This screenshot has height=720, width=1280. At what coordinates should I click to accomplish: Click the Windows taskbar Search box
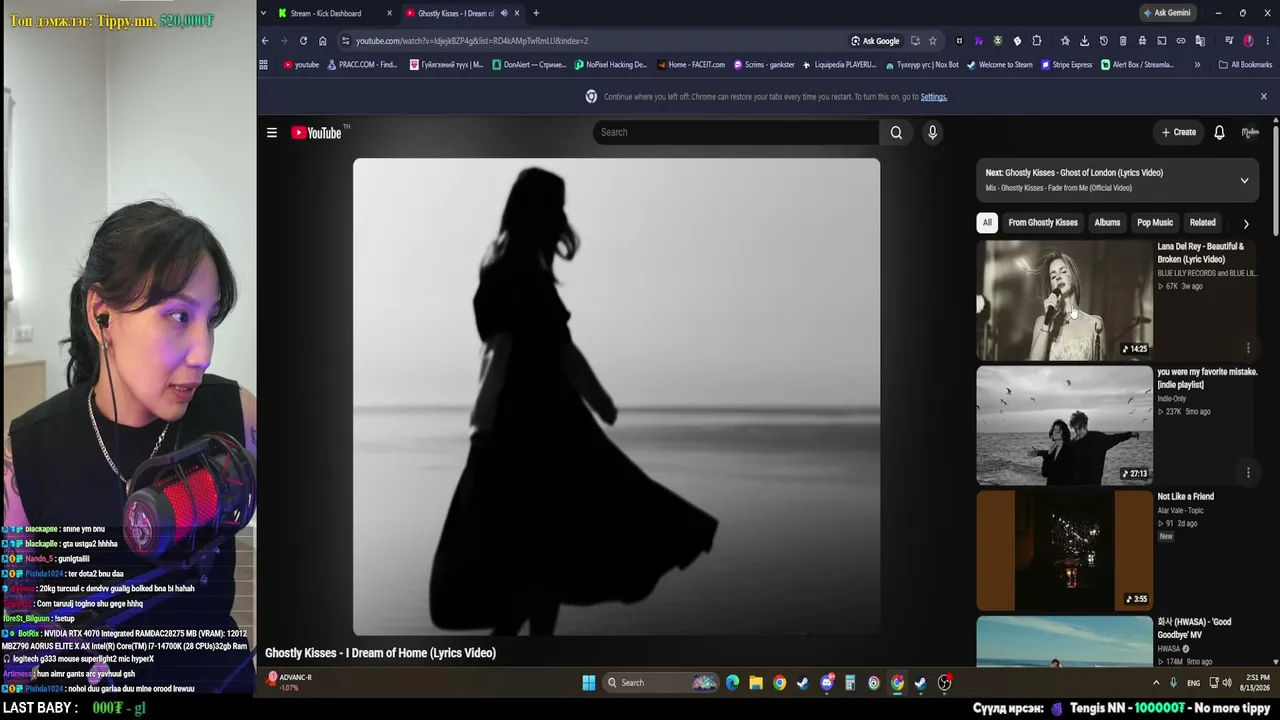660,683
